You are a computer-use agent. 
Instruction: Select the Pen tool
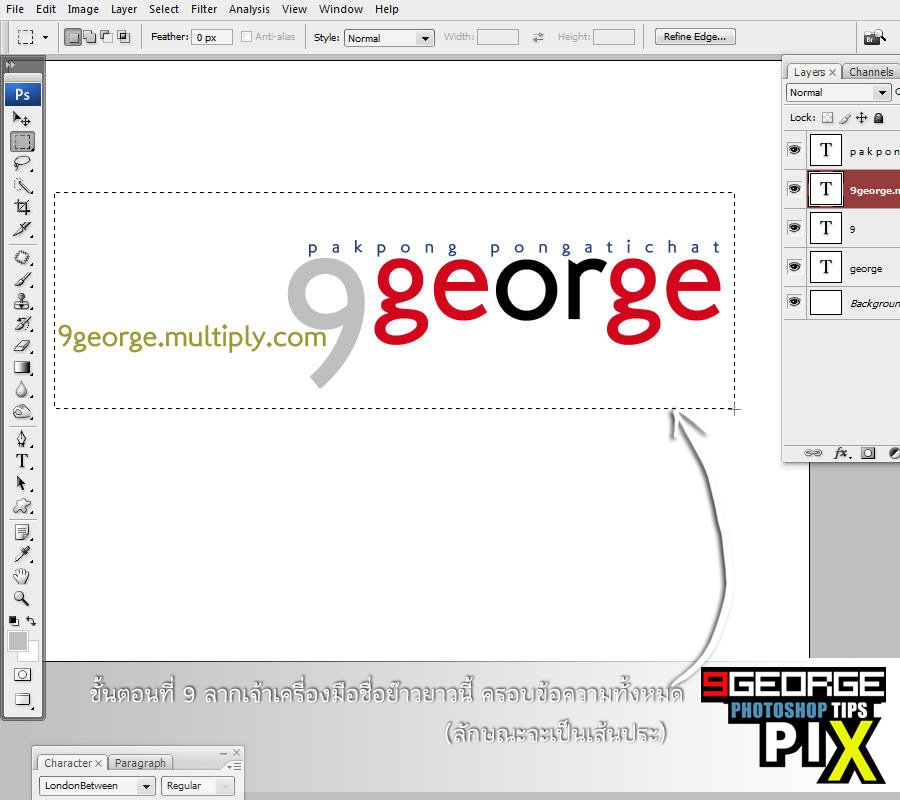22,439
